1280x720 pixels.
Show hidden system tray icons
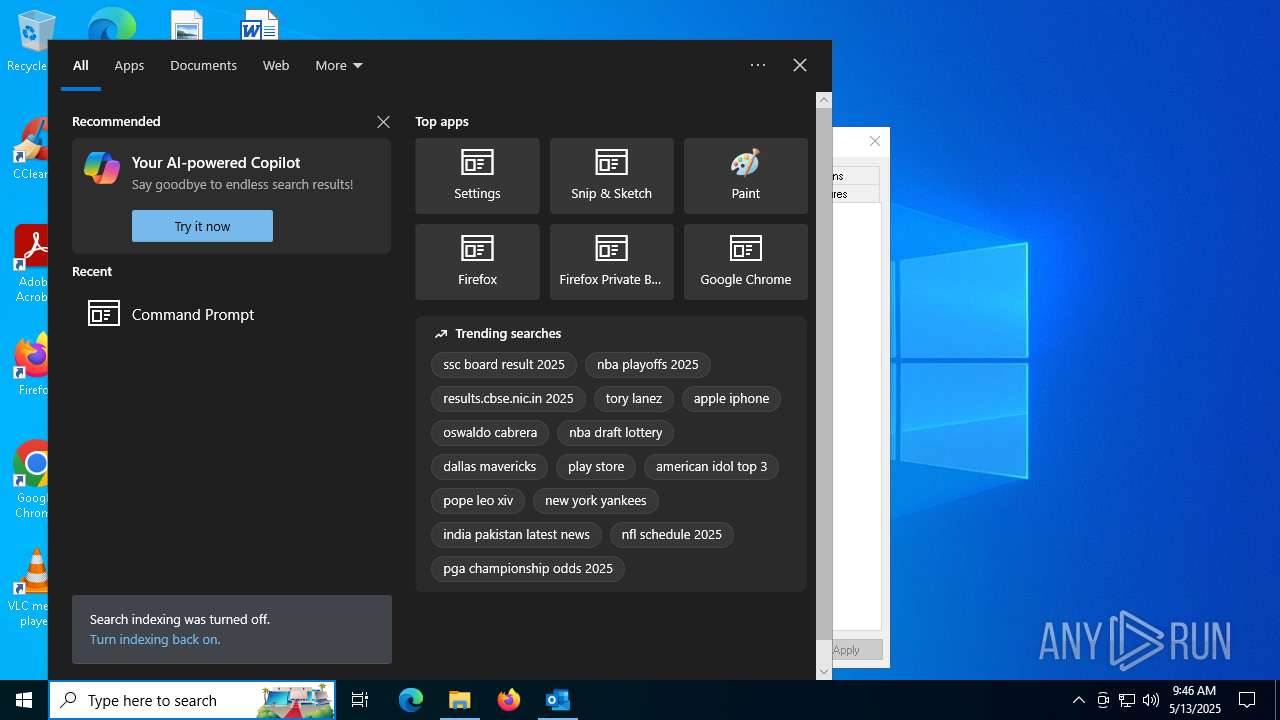(1078, 700)
